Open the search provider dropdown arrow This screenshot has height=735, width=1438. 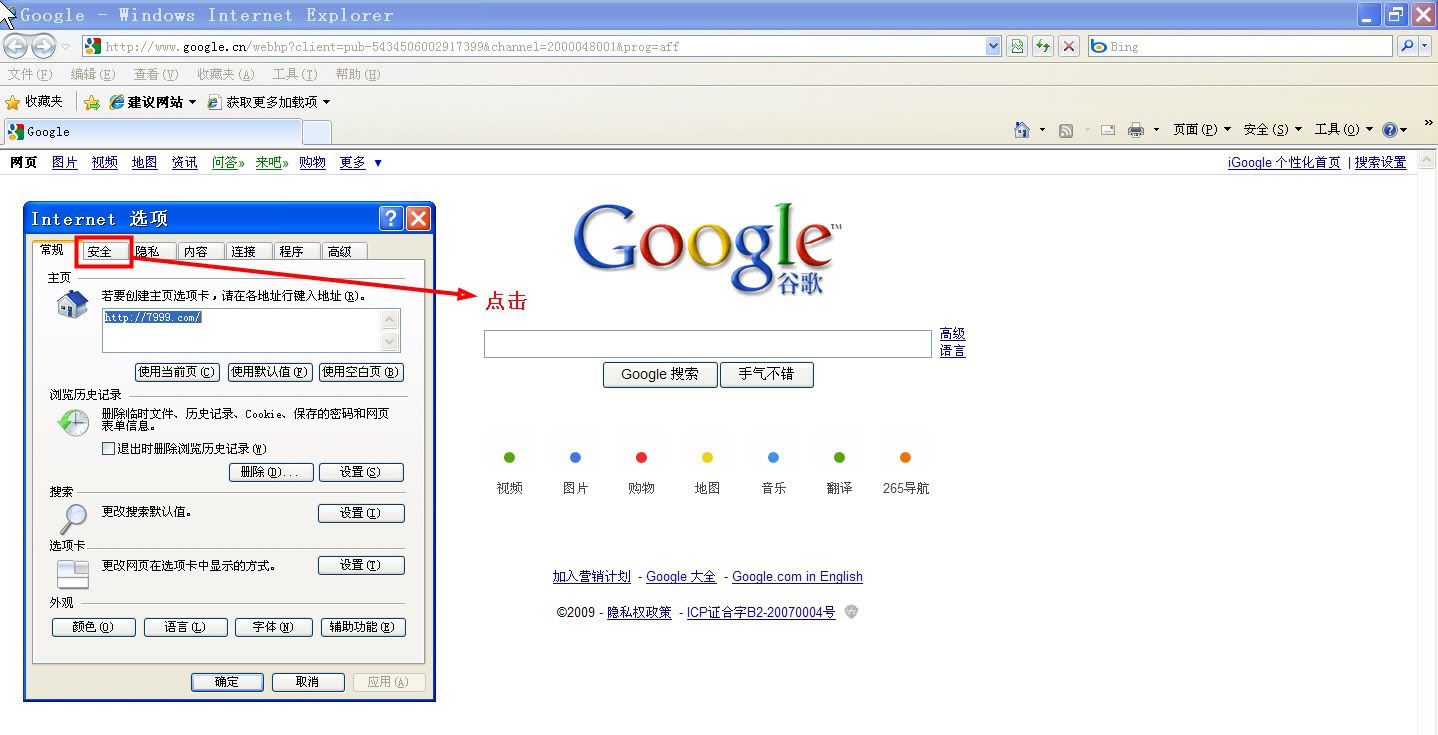1424,46
